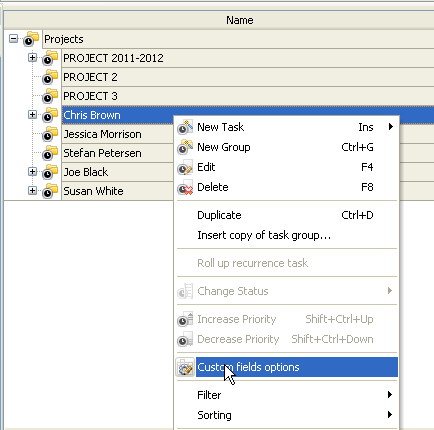The width and height of the screenshot is (434, 430).
Task: Click the Custom fields options gear icon
Action: click(185, 367)
